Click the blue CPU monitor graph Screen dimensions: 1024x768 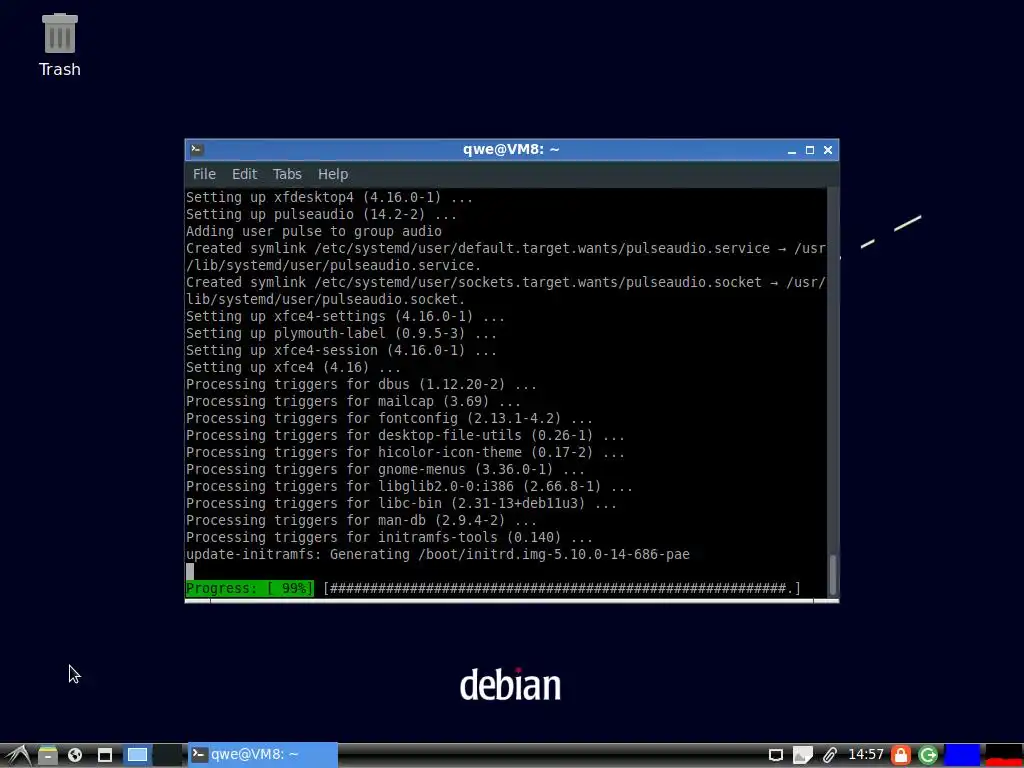(963, 755)
